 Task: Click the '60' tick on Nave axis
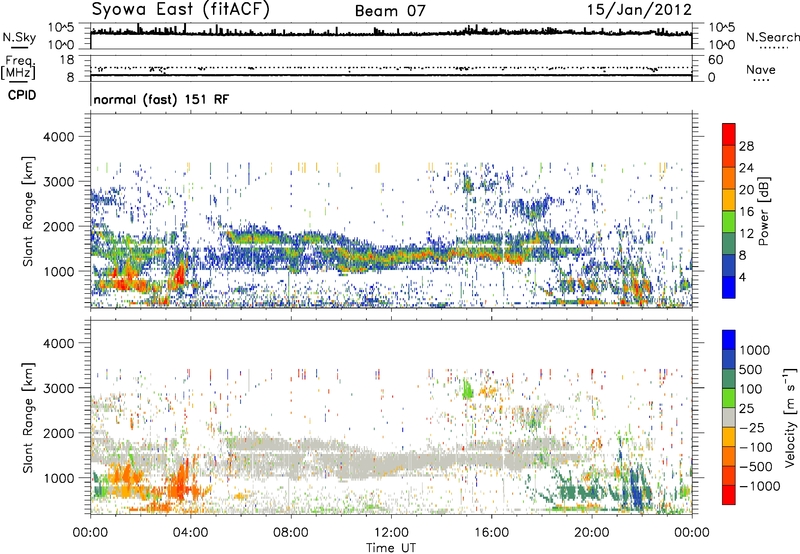click(715, 60)
